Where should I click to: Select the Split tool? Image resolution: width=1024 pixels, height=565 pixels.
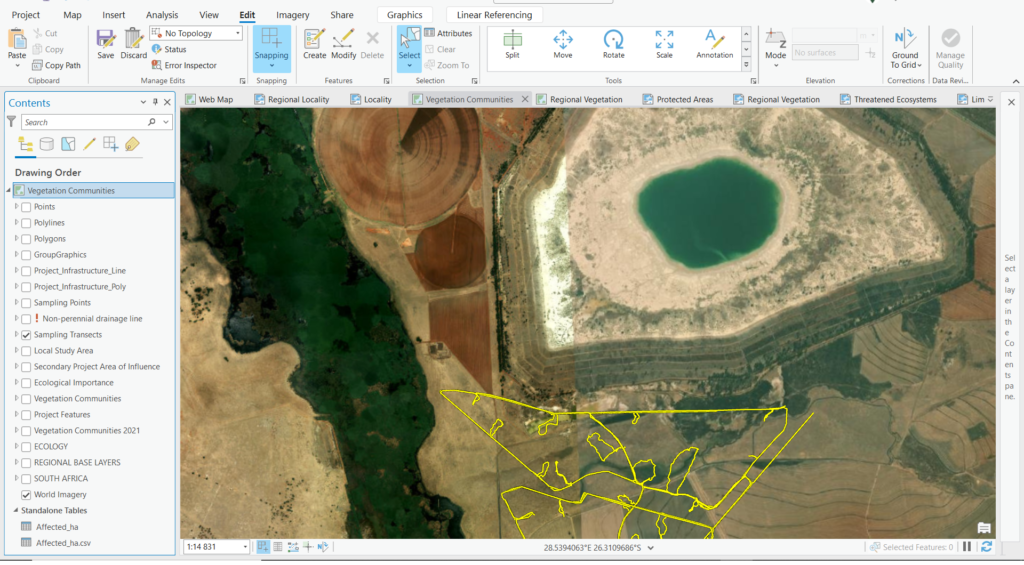coord(512,42)
